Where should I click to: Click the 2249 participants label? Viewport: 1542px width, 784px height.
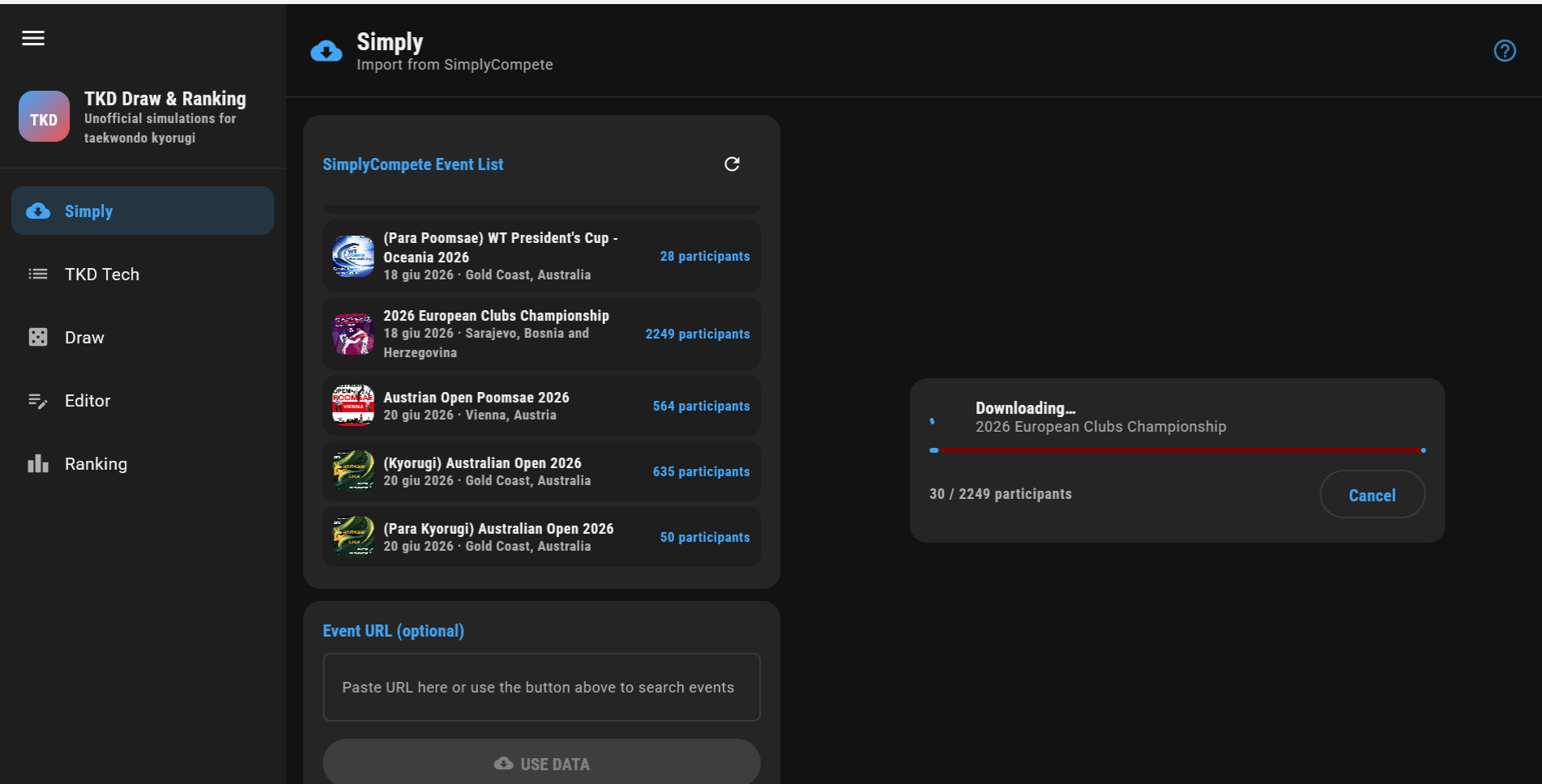point(698,334)
